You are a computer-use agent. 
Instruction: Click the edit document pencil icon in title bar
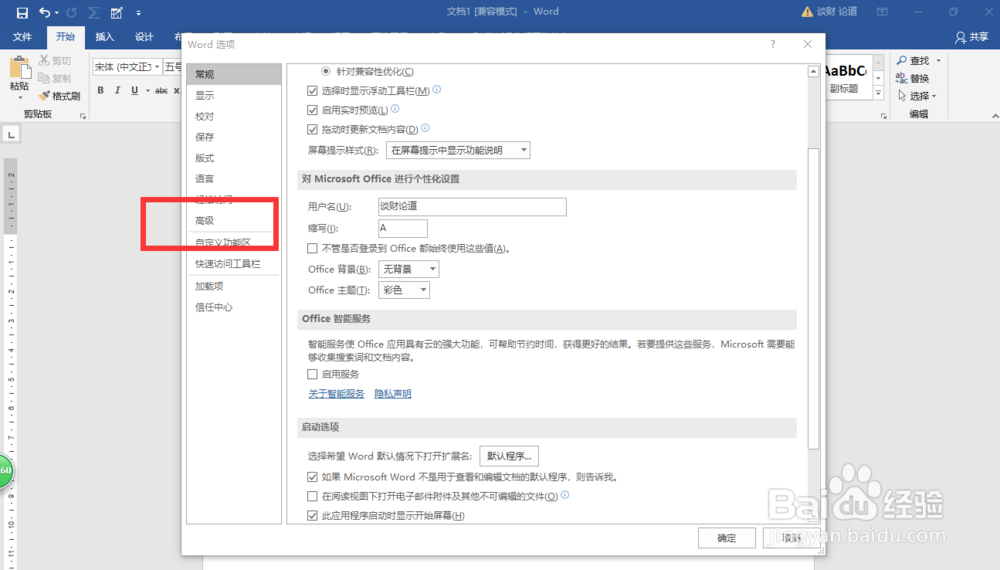coord(117,12)
